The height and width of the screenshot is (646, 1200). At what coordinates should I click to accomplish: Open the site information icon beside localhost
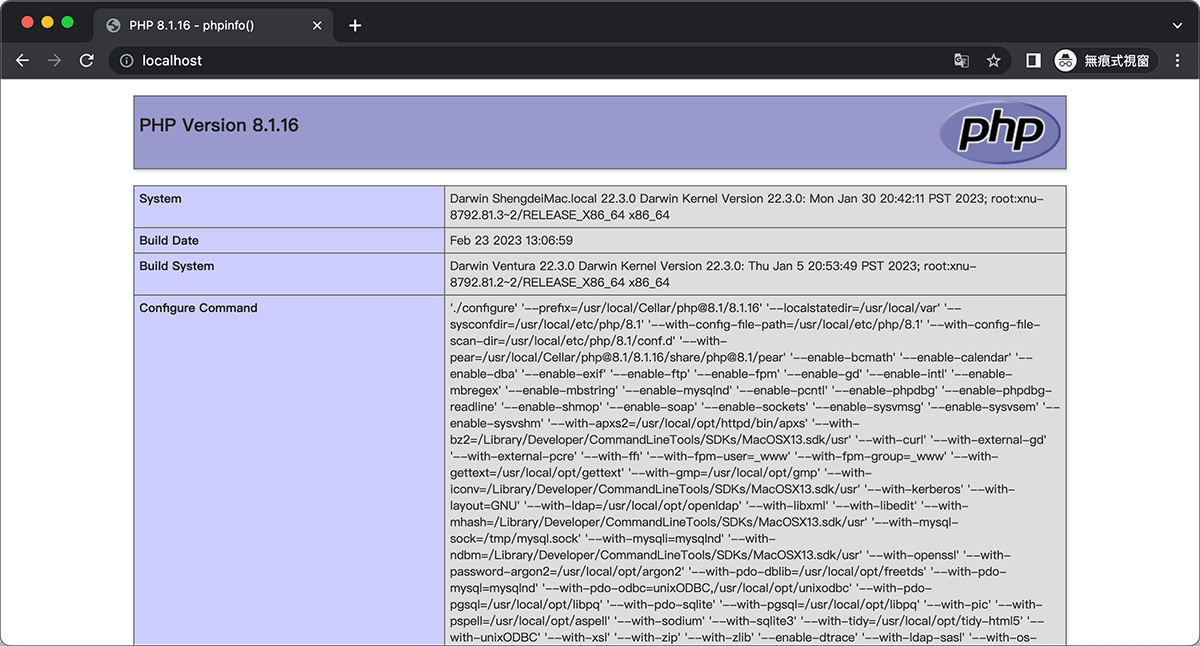127,61
